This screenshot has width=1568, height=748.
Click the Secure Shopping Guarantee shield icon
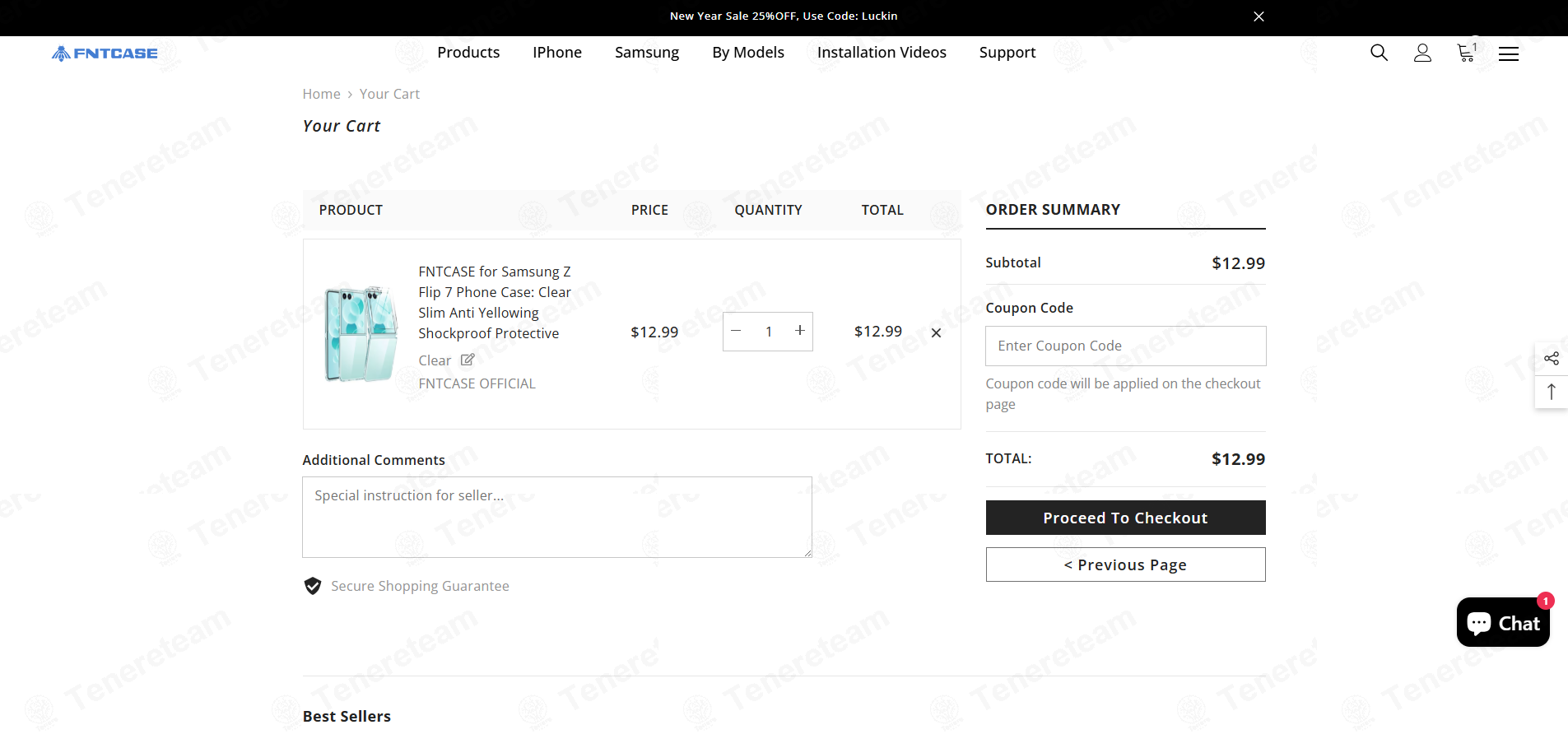(313, 586)
